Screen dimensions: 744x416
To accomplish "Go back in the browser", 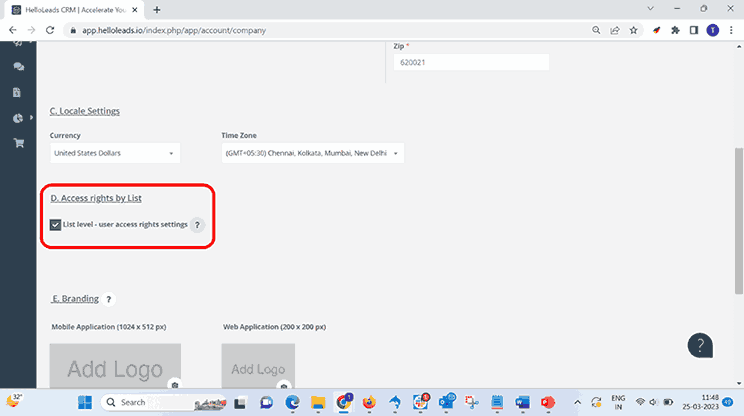I will point(13,30).
